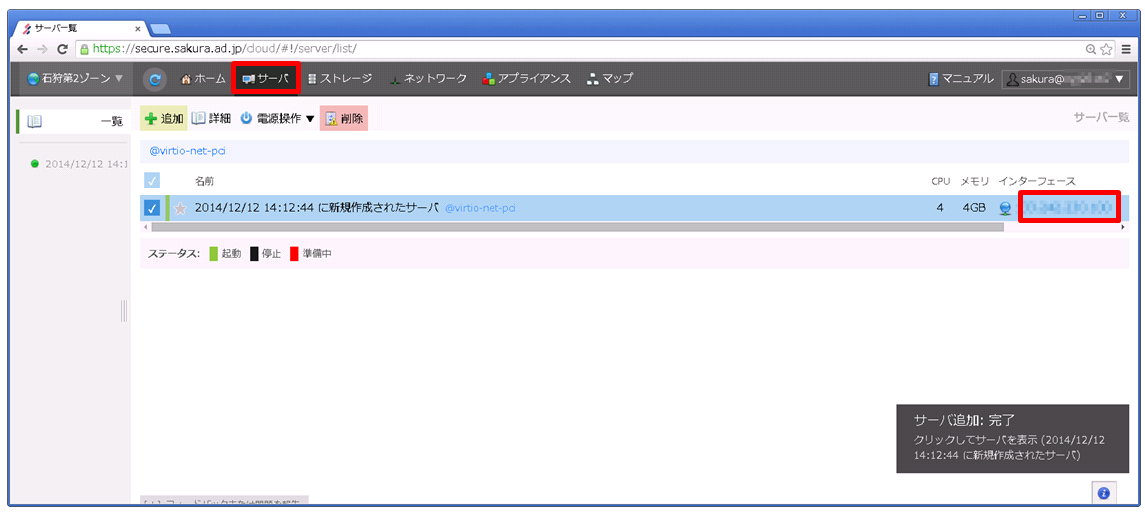
Task: Star the newly created server row
Action: pos(181,208)
